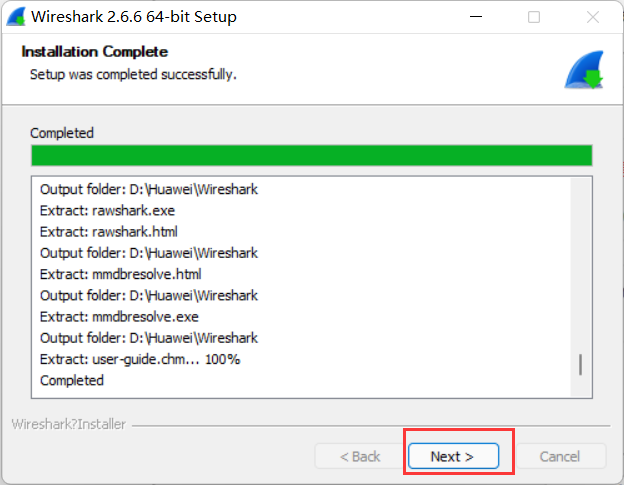Select log line 'Extract: rawshark.exe'

click(107, 210)
